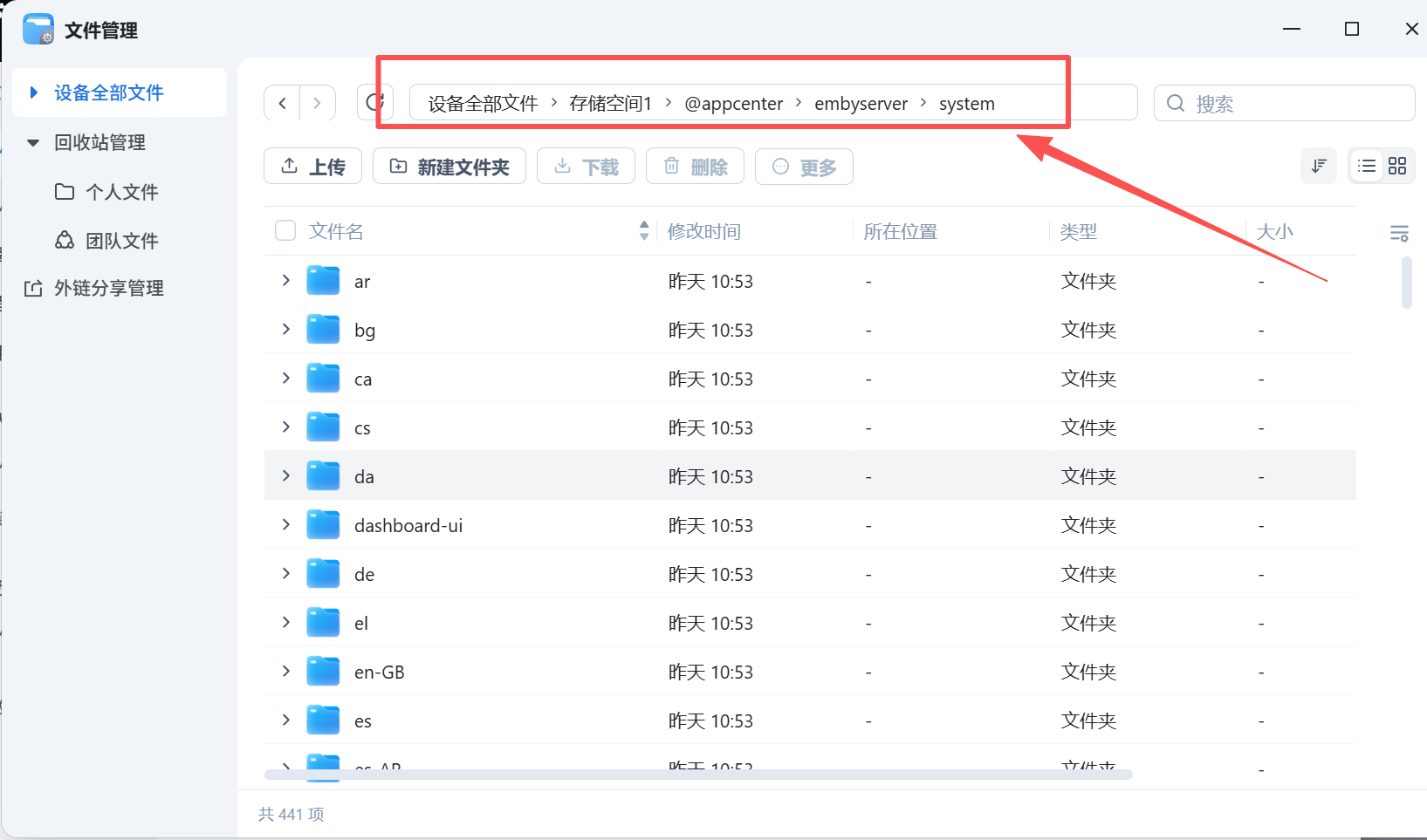
Task: Select the folder name en-GB
Action: [x=380, y=672]
